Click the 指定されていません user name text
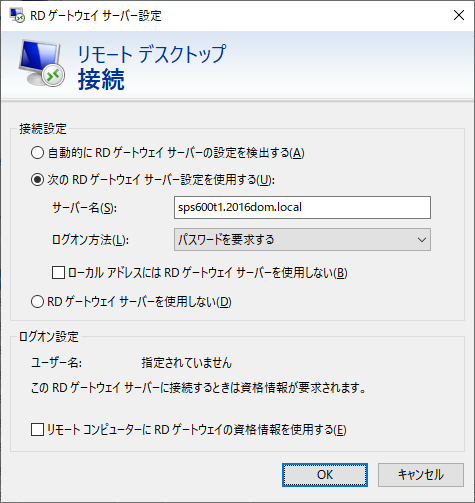The image size is (475, 503). coord(186,363)
